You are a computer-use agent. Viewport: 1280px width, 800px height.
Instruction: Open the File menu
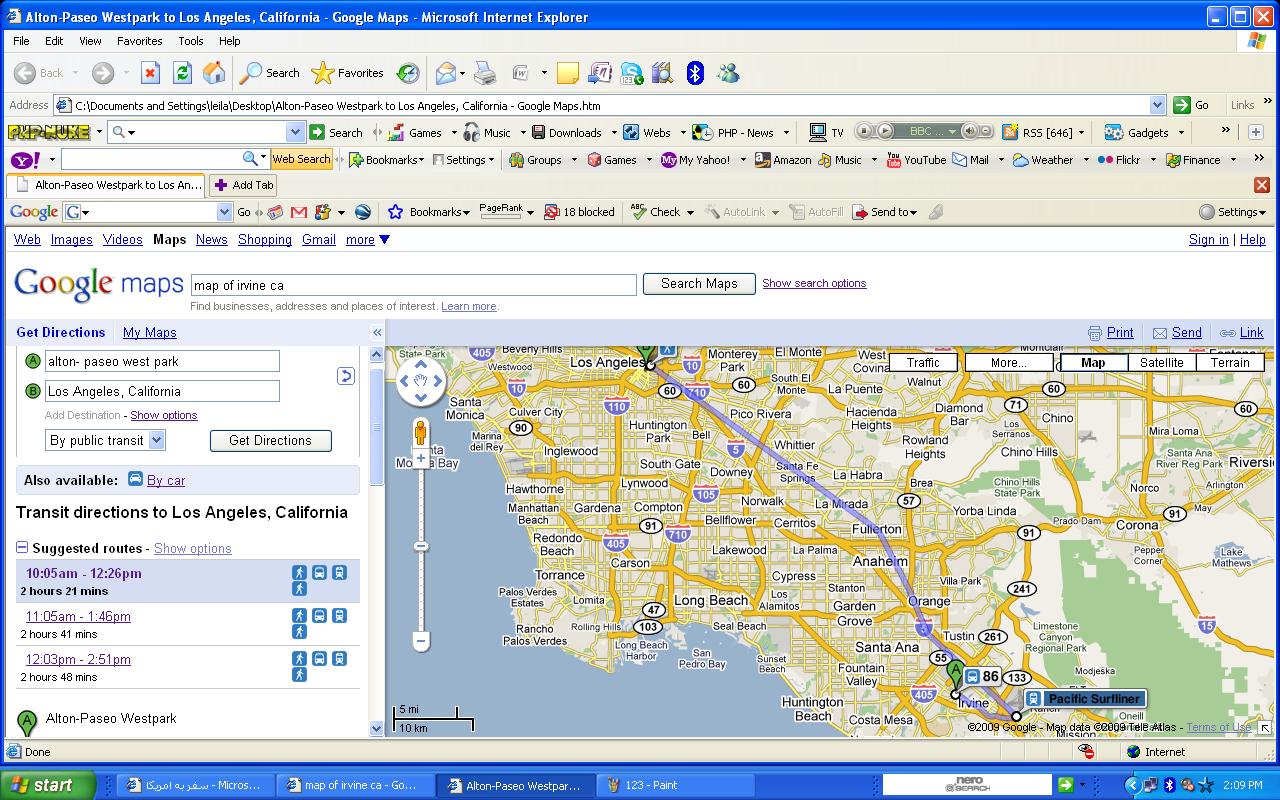tap(21, 41)
